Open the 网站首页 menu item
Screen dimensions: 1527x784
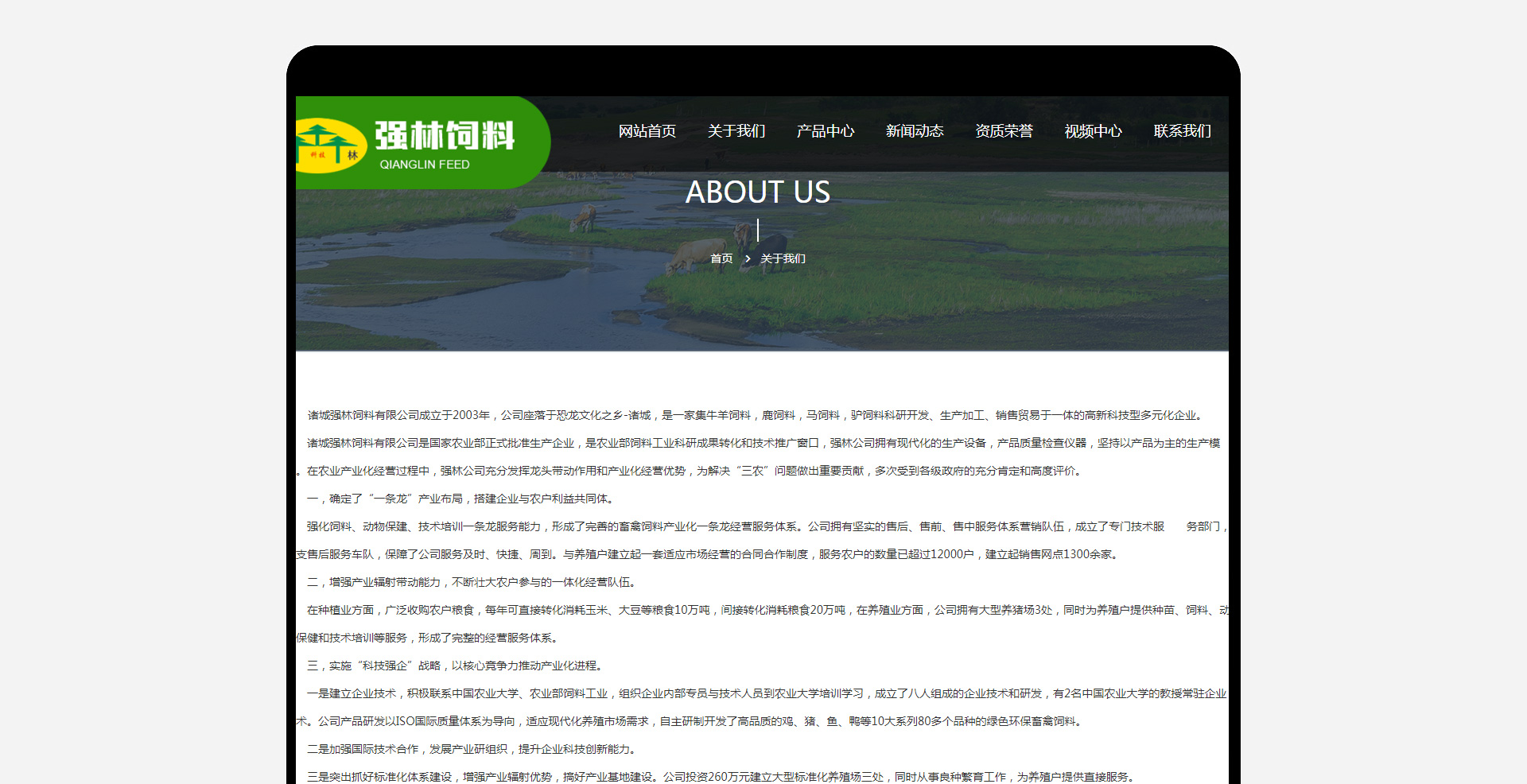tap(647, 131)
